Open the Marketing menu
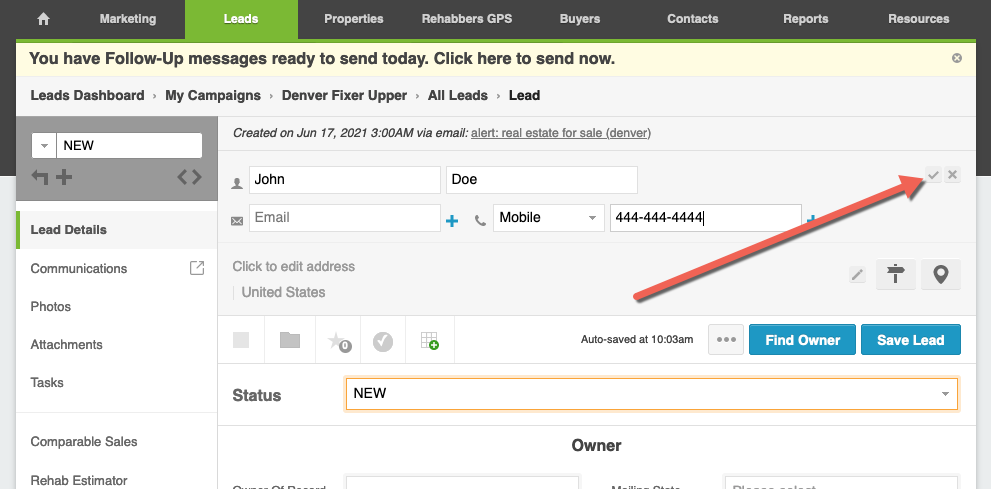This screenshot has width=991, height=489. point(128,19)
